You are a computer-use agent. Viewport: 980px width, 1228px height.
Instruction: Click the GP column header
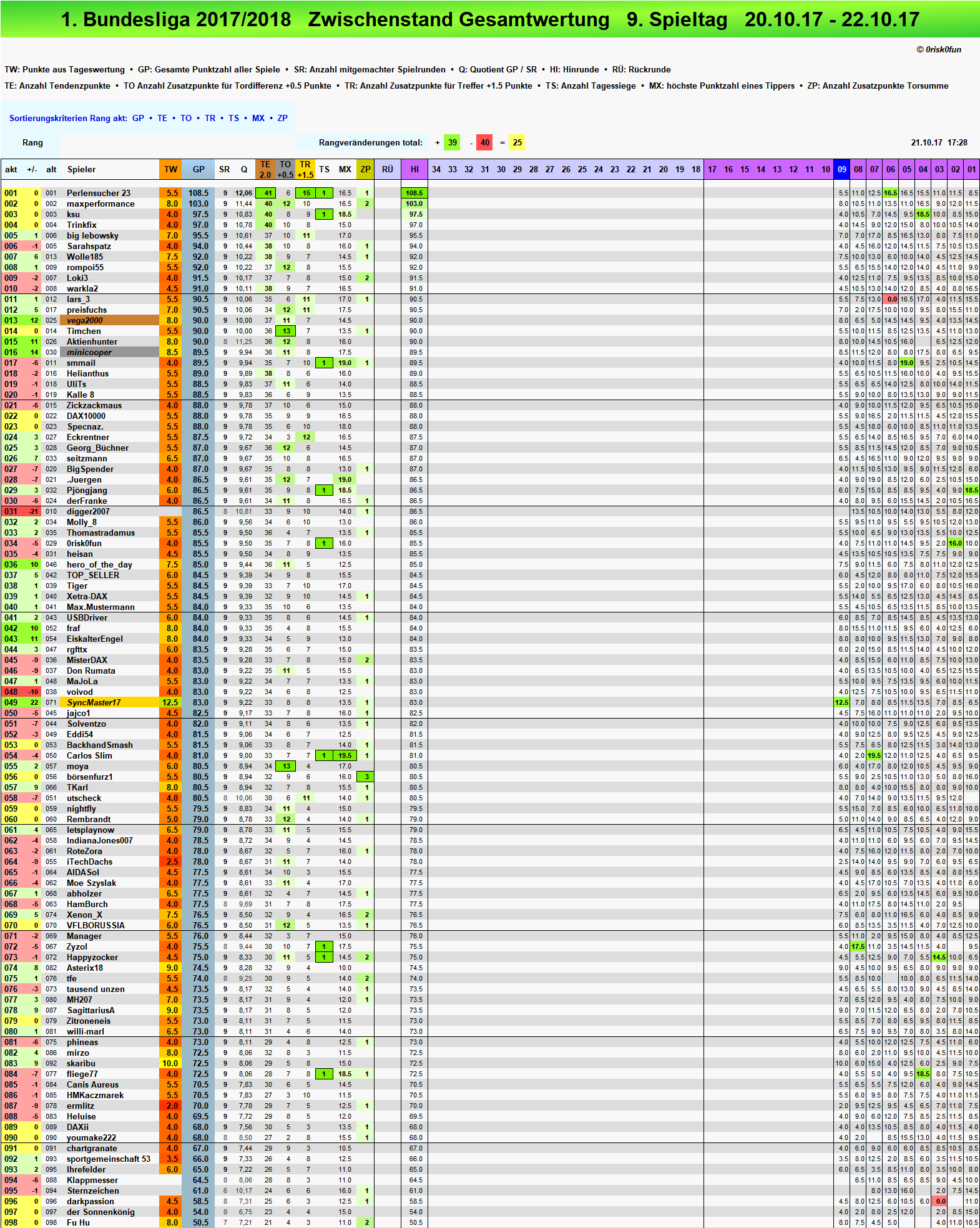pyautogui.click(x=198, y=169)
